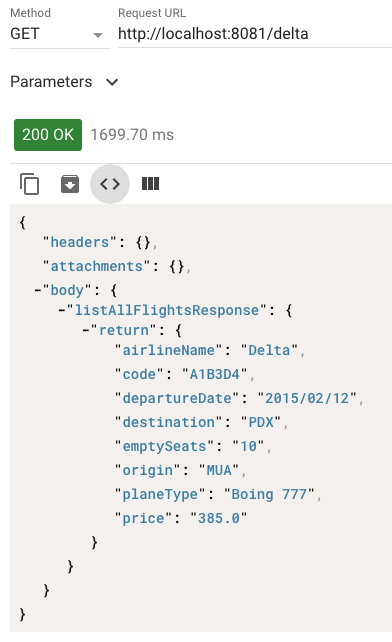The image size is (392, 642).
Task: Collapse the "return" JSON node
Action: pos(86,330)
